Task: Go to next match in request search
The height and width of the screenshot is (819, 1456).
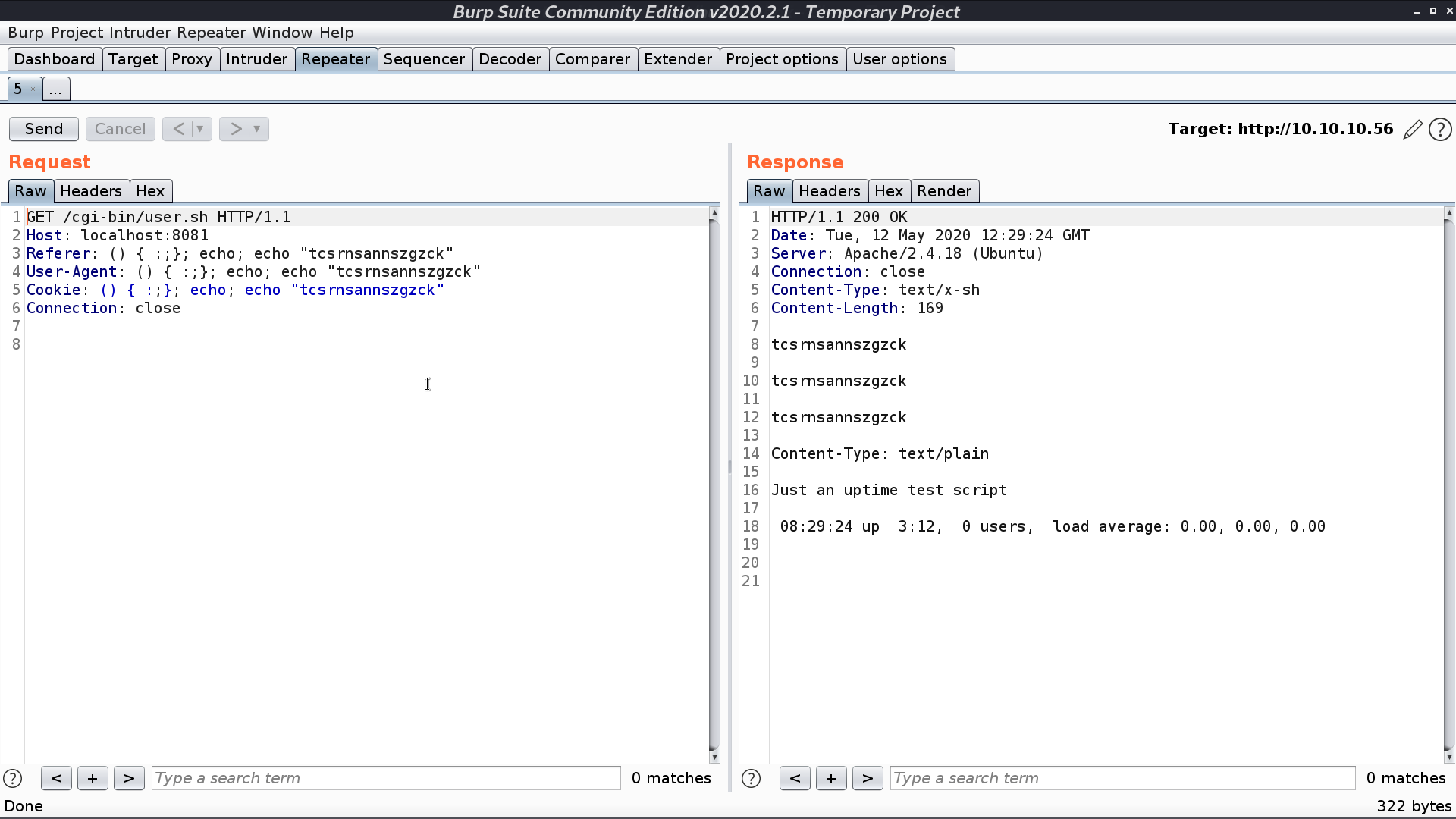Action: (129, 778)
